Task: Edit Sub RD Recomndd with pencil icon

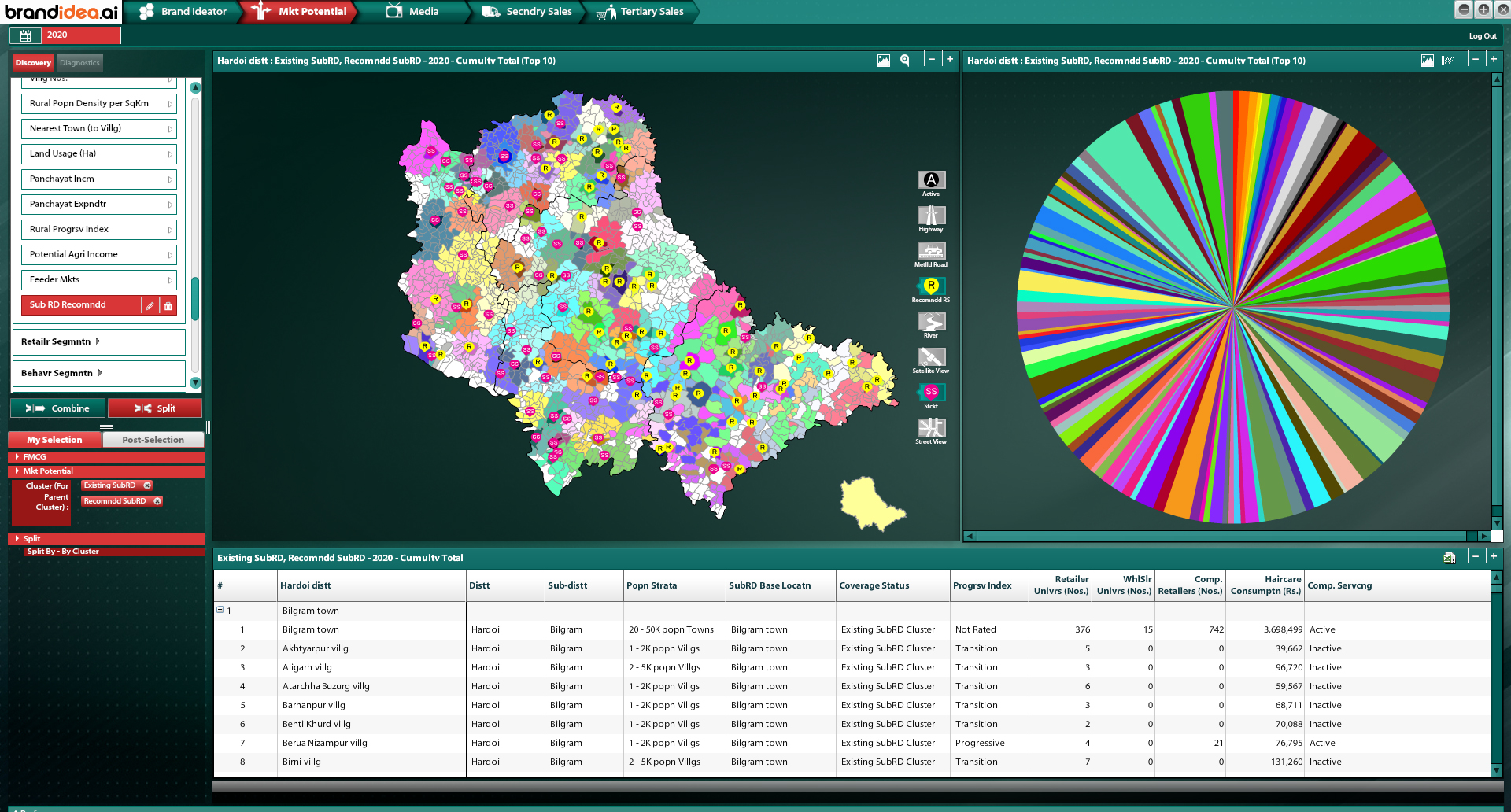Action: click(150, 305)
